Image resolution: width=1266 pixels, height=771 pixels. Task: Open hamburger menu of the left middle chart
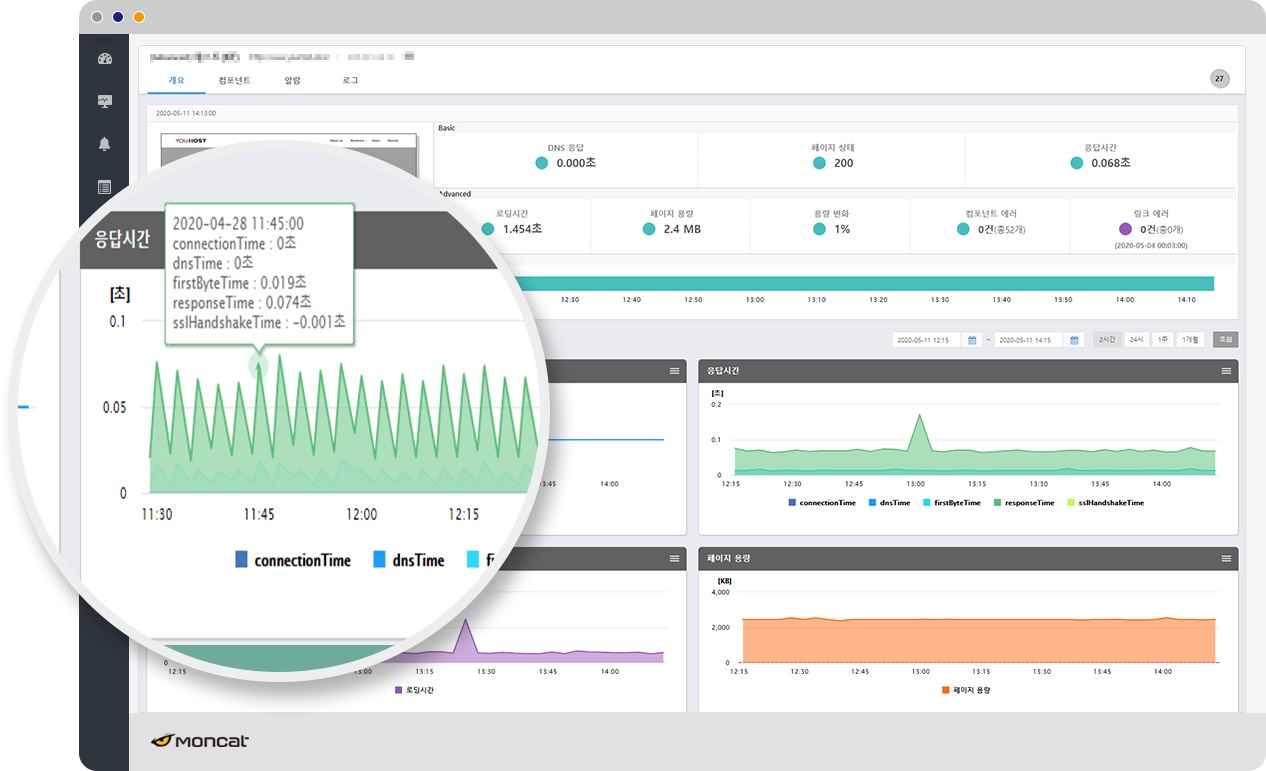674,371
